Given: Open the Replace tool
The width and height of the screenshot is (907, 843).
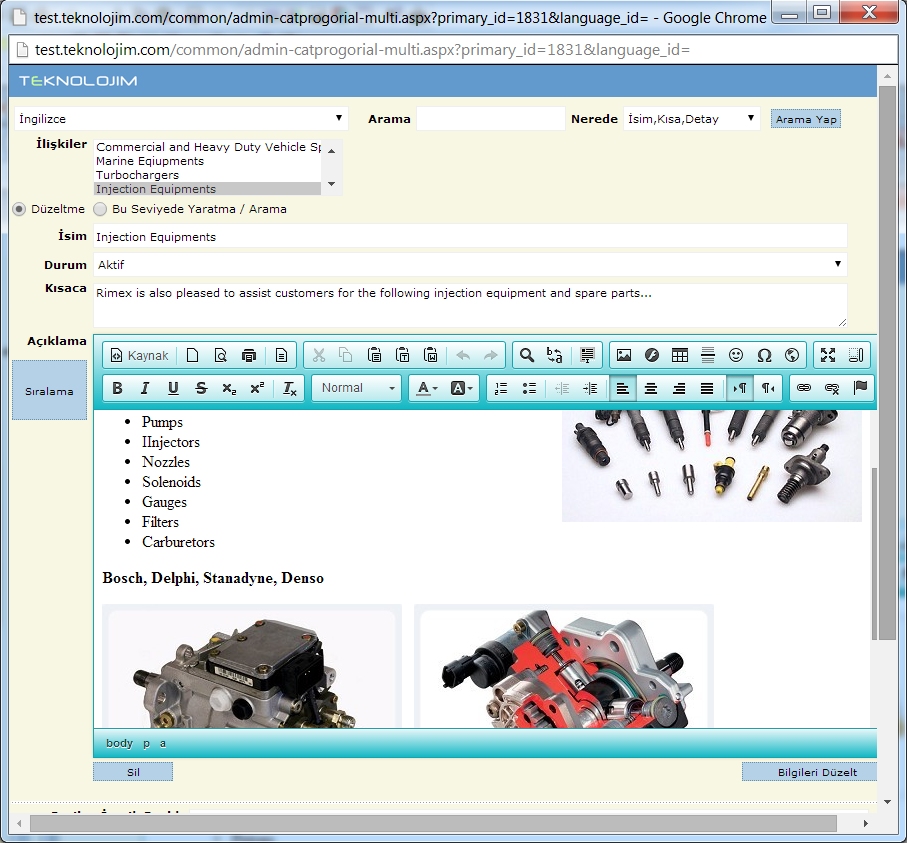Looking at the screenshot, I should [554, 355].
